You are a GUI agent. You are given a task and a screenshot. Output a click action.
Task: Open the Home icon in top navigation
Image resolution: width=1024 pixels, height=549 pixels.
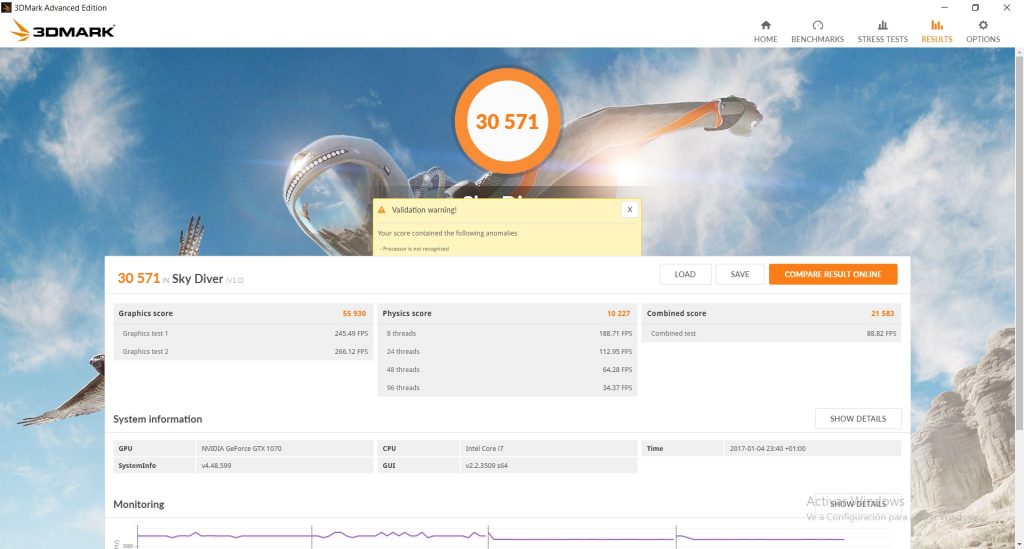(765, 25)
